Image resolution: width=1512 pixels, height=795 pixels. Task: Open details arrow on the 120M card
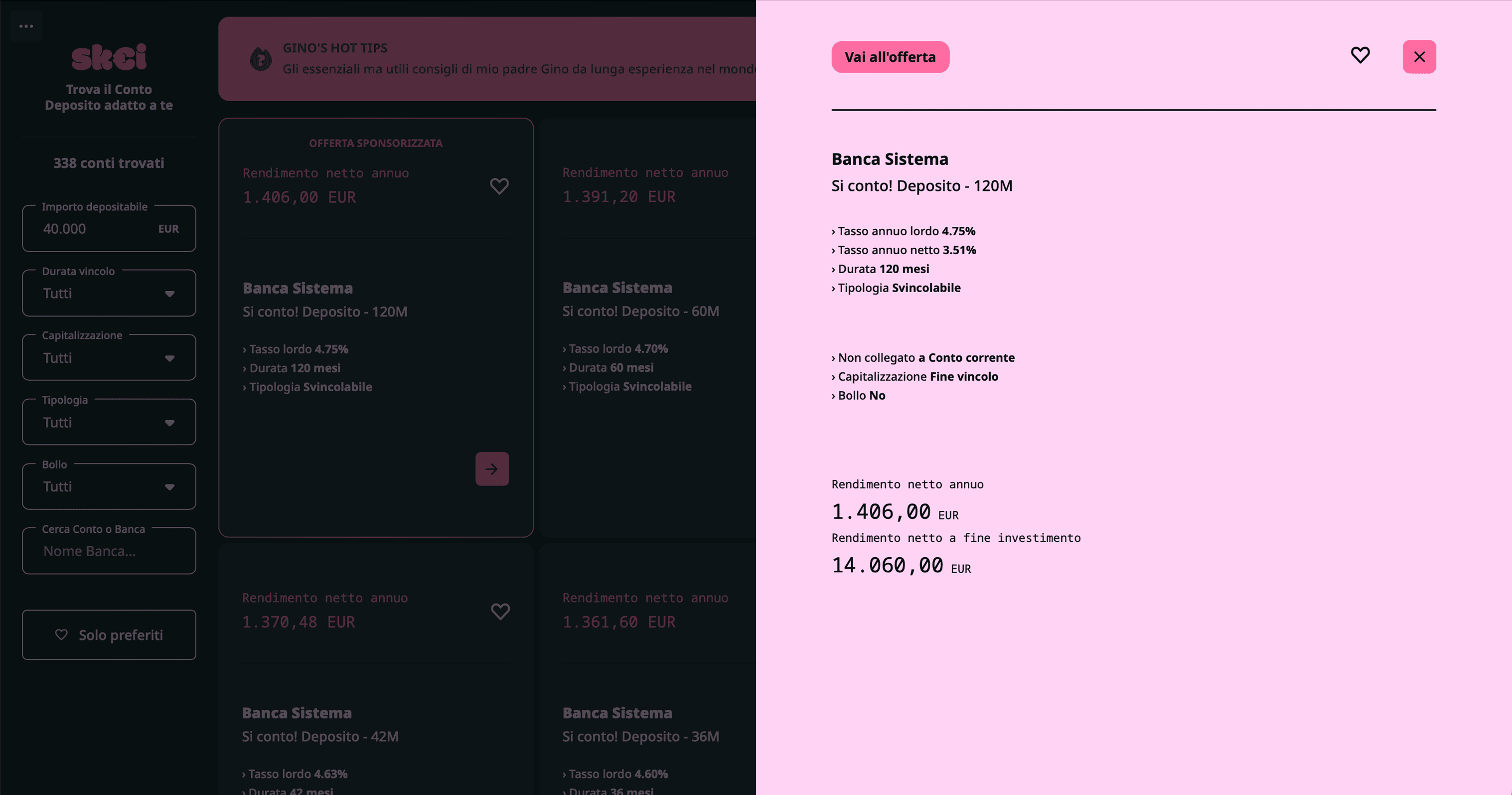492,469
